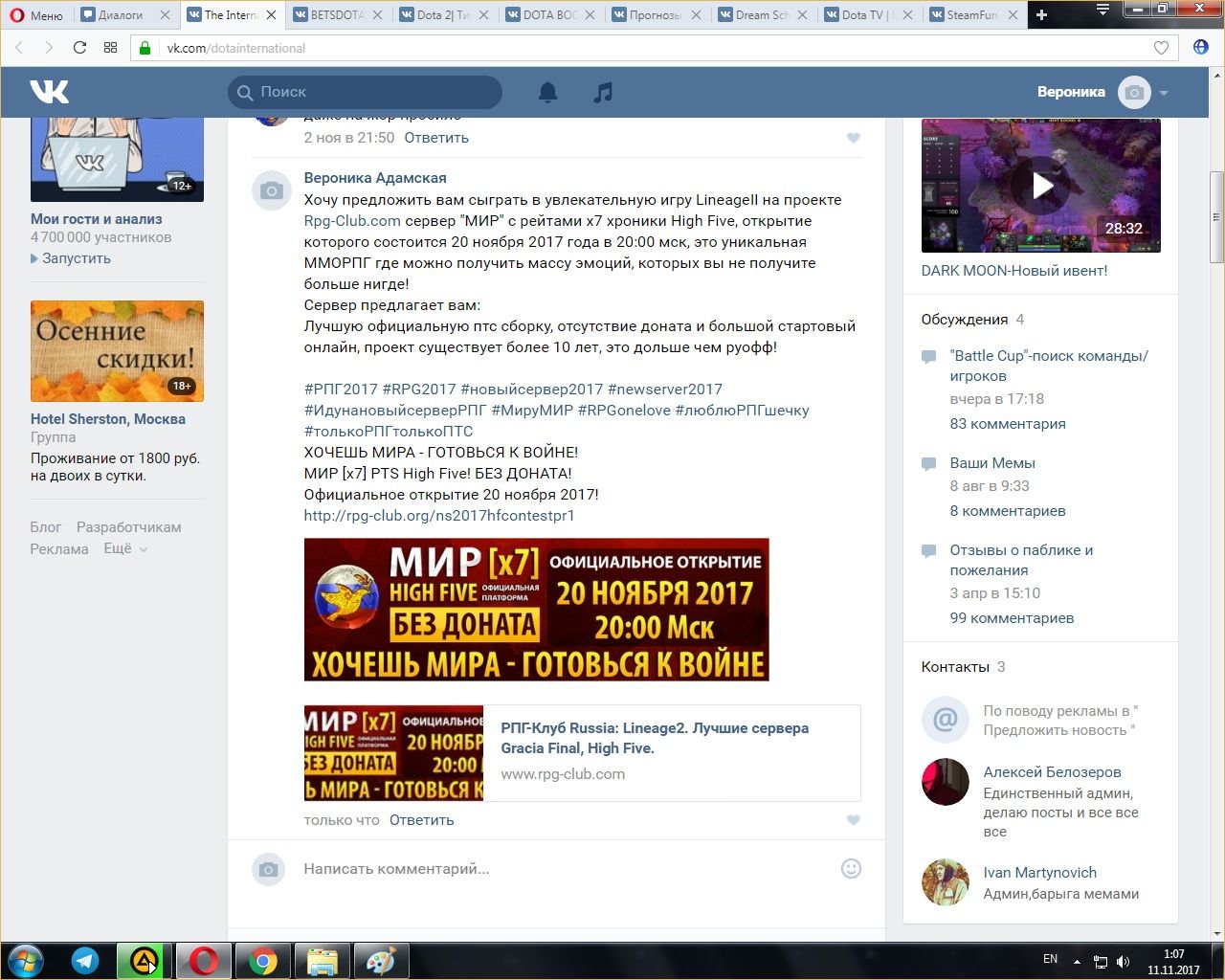Open Telegram from the taskbar
This screenshot has width=1225, height=980.
coord(85,961)
